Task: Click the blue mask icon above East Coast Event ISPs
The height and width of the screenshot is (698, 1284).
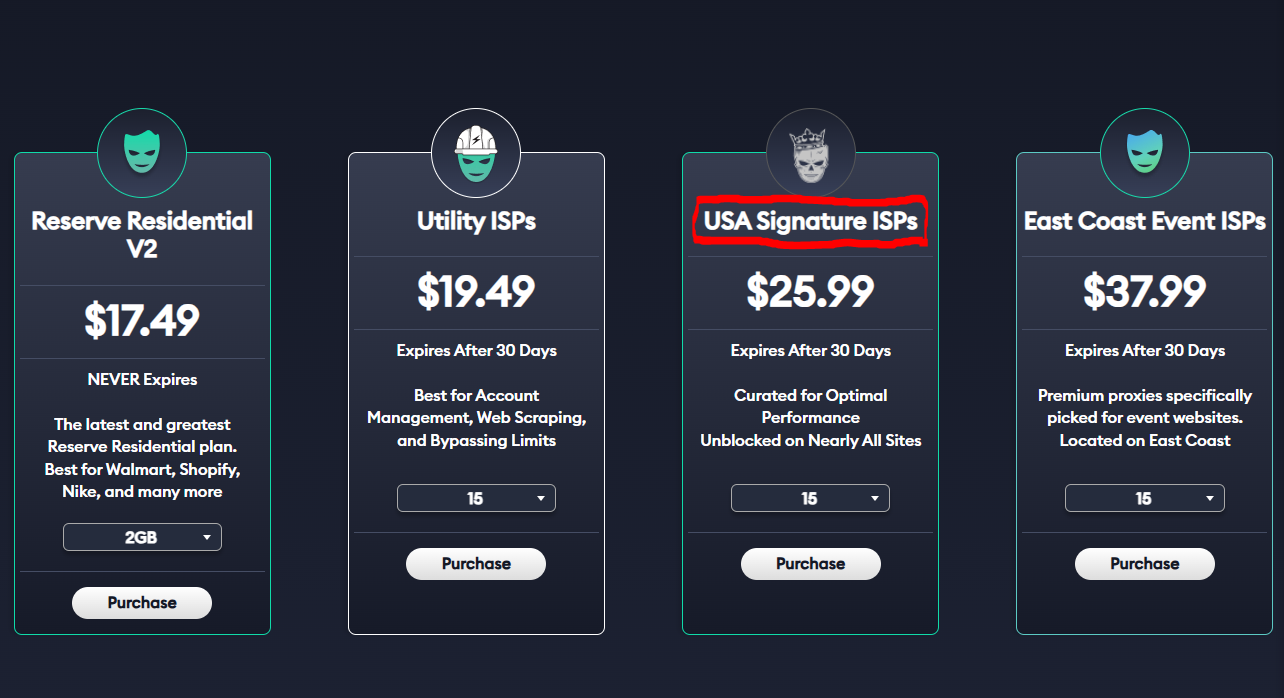Action: [1144, 152]
